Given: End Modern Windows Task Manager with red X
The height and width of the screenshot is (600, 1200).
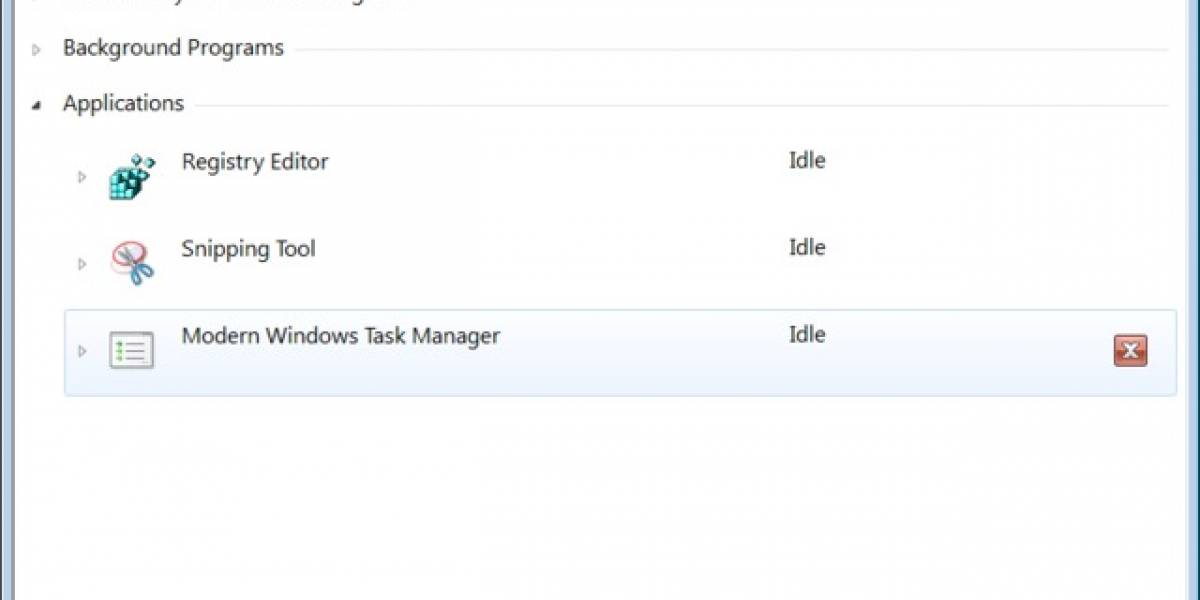Looking at the screenshot, I should 1130,351.
